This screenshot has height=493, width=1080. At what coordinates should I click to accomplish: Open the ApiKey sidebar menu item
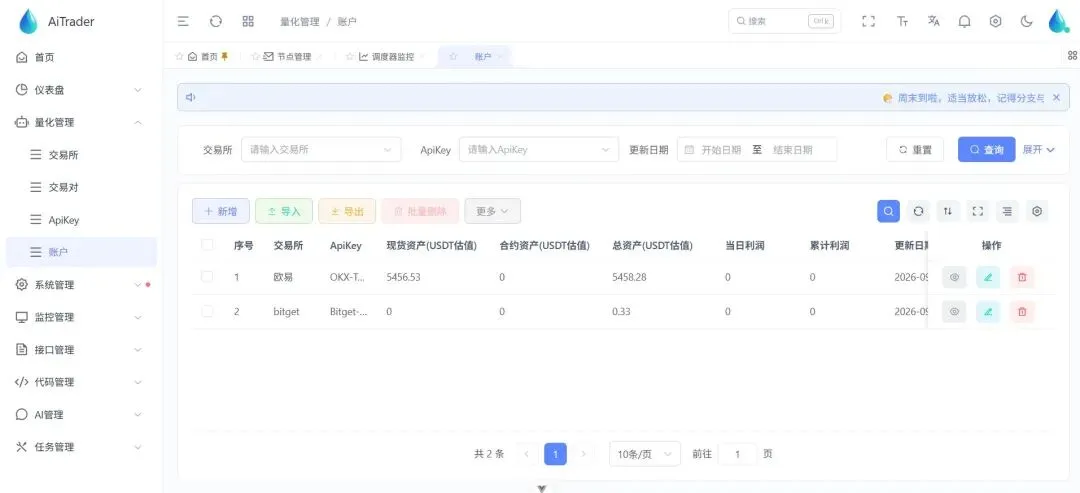tap(64, 220)
